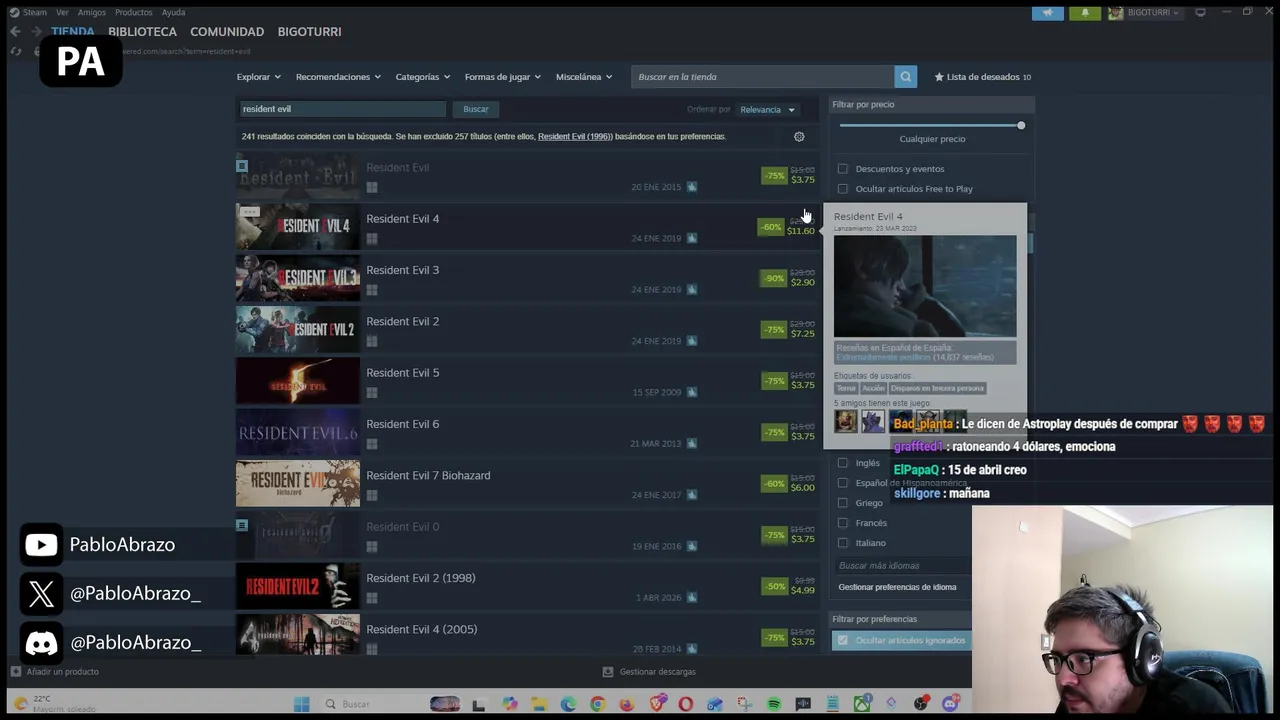The image size is (1280, 720).
Task: Open the BIGOTURRI account dropdown at top right
Action: click(x=1152, y=13)
